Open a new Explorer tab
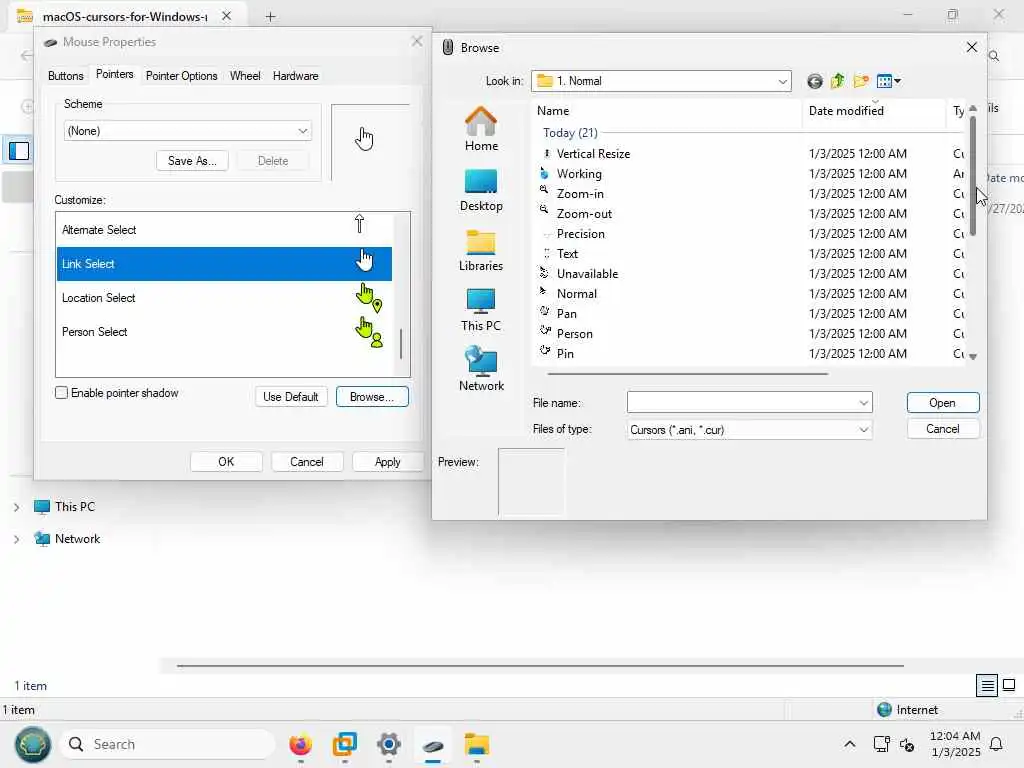 270,16
